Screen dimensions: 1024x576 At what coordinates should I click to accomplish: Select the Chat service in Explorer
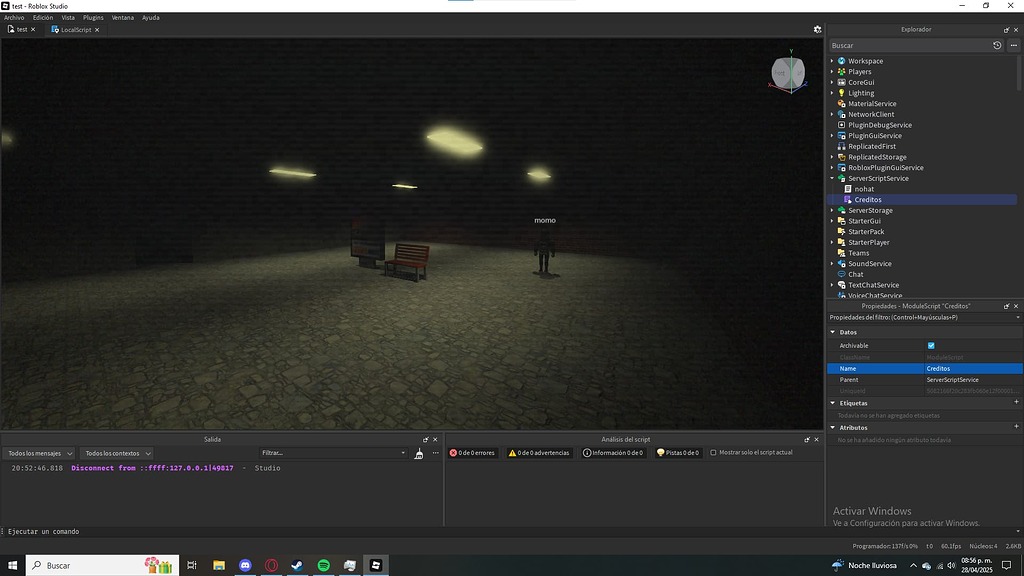tap(856, 274)
